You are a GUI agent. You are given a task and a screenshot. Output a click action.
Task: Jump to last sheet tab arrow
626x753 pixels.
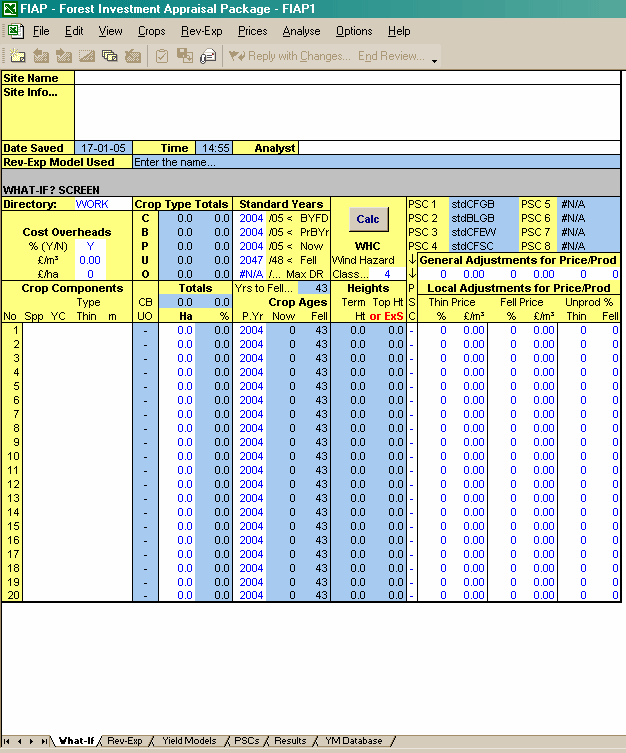[x=45, y=741]
